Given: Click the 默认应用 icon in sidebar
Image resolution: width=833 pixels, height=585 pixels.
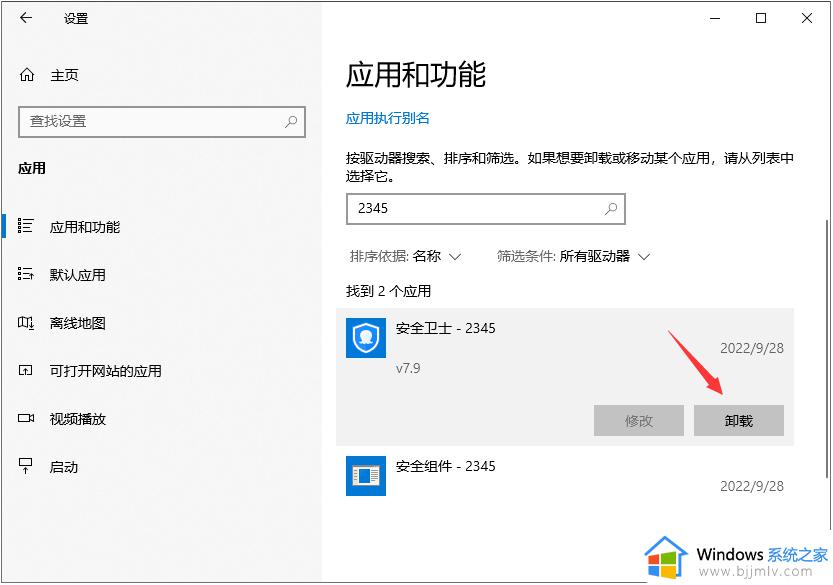Looking at the screenshot, I should tap(26, 274).
